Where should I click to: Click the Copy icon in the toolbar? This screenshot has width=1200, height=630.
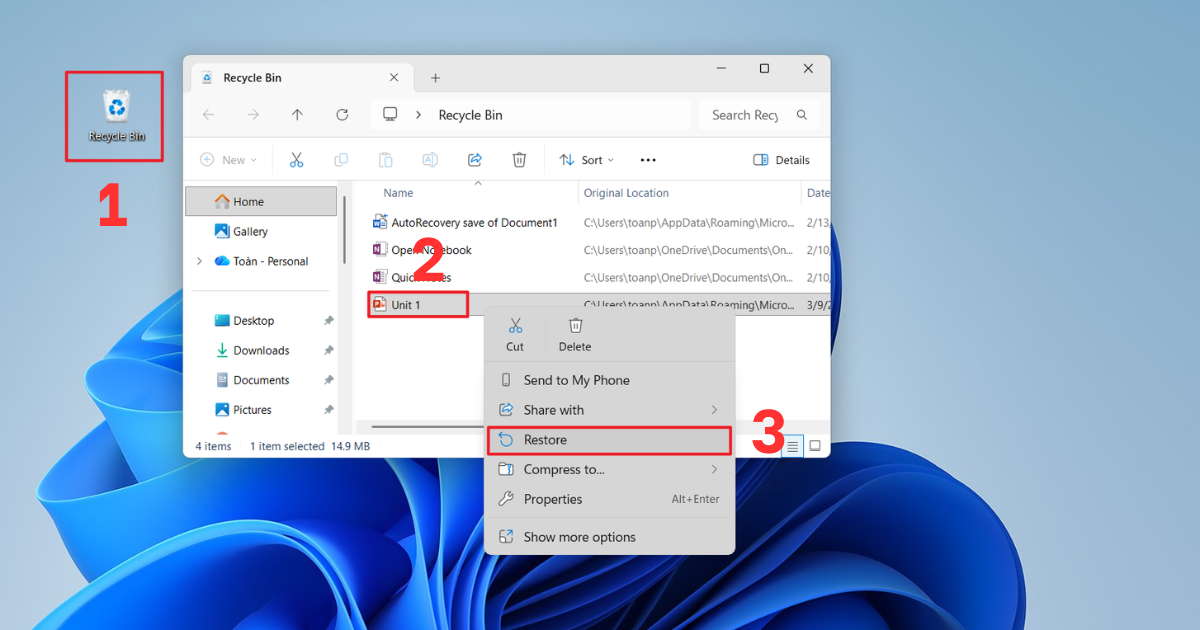click(340, 159)
